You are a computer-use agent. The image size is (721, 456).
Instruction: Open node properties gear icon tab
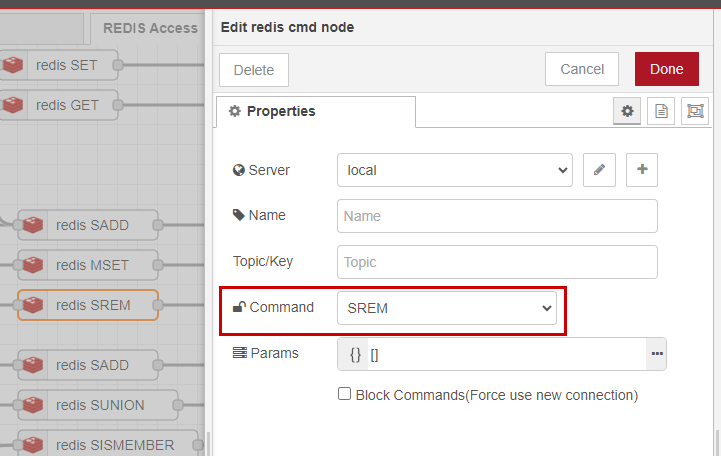627,111
